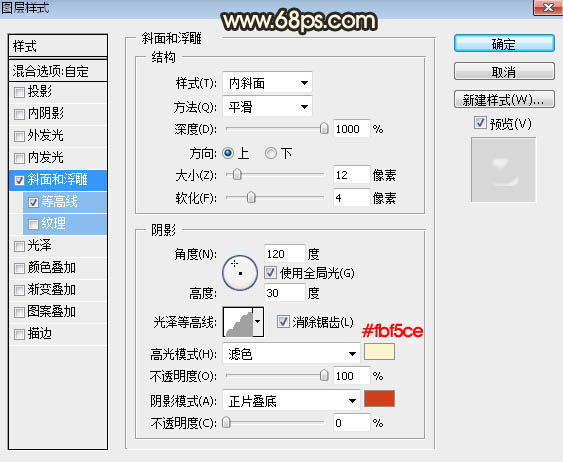Enable the 内发光 checkbox

click(x=19, y=158)
